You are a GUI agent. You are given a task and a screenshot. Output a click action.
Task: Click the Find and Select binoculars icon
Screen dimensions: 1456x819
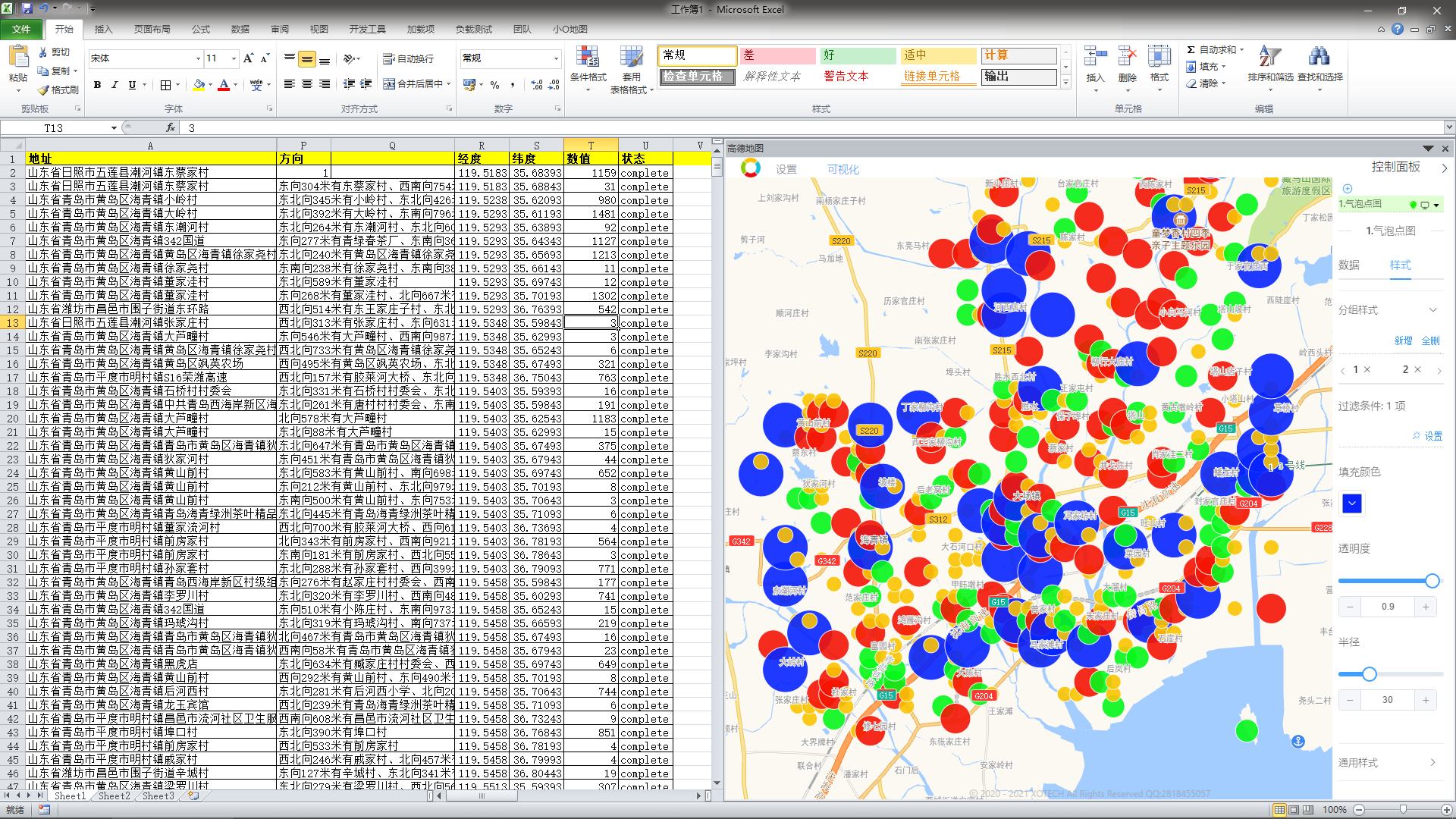1319,57
